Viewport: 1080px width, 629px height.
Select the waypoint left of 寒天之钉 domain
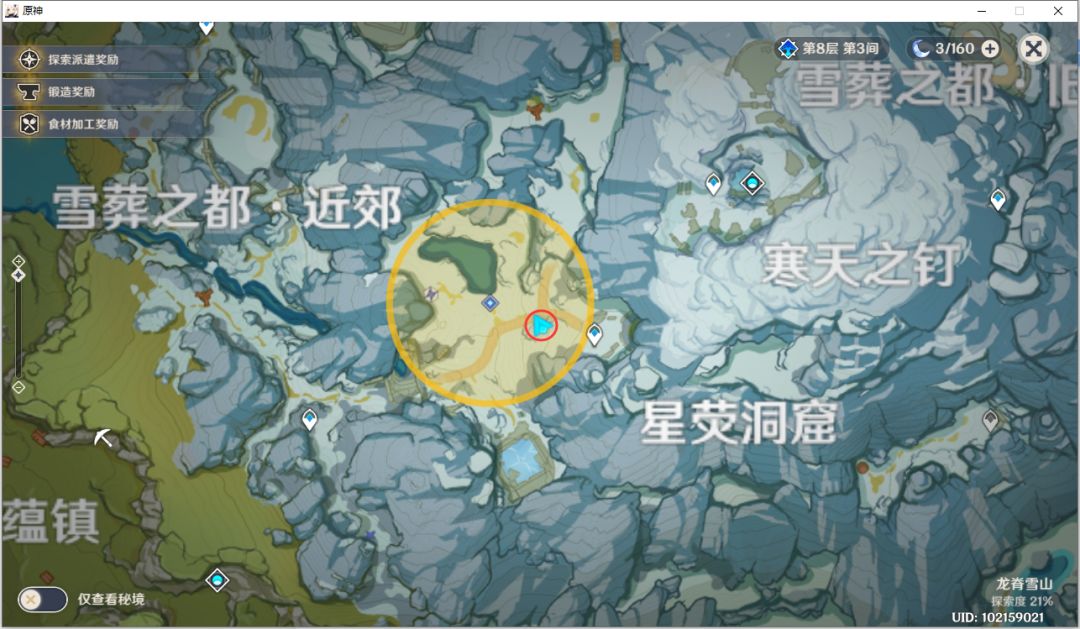pos(714,184)
